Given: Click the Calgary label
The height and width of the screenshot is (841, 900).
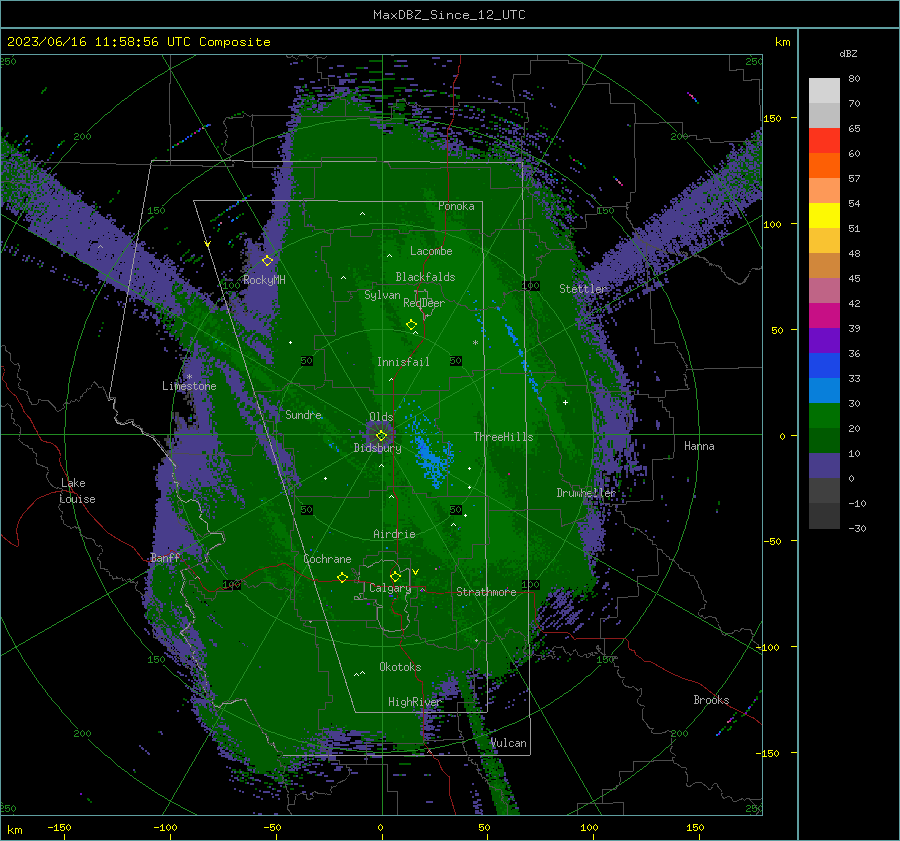Looking at the screenshot, I should point(390,588).
